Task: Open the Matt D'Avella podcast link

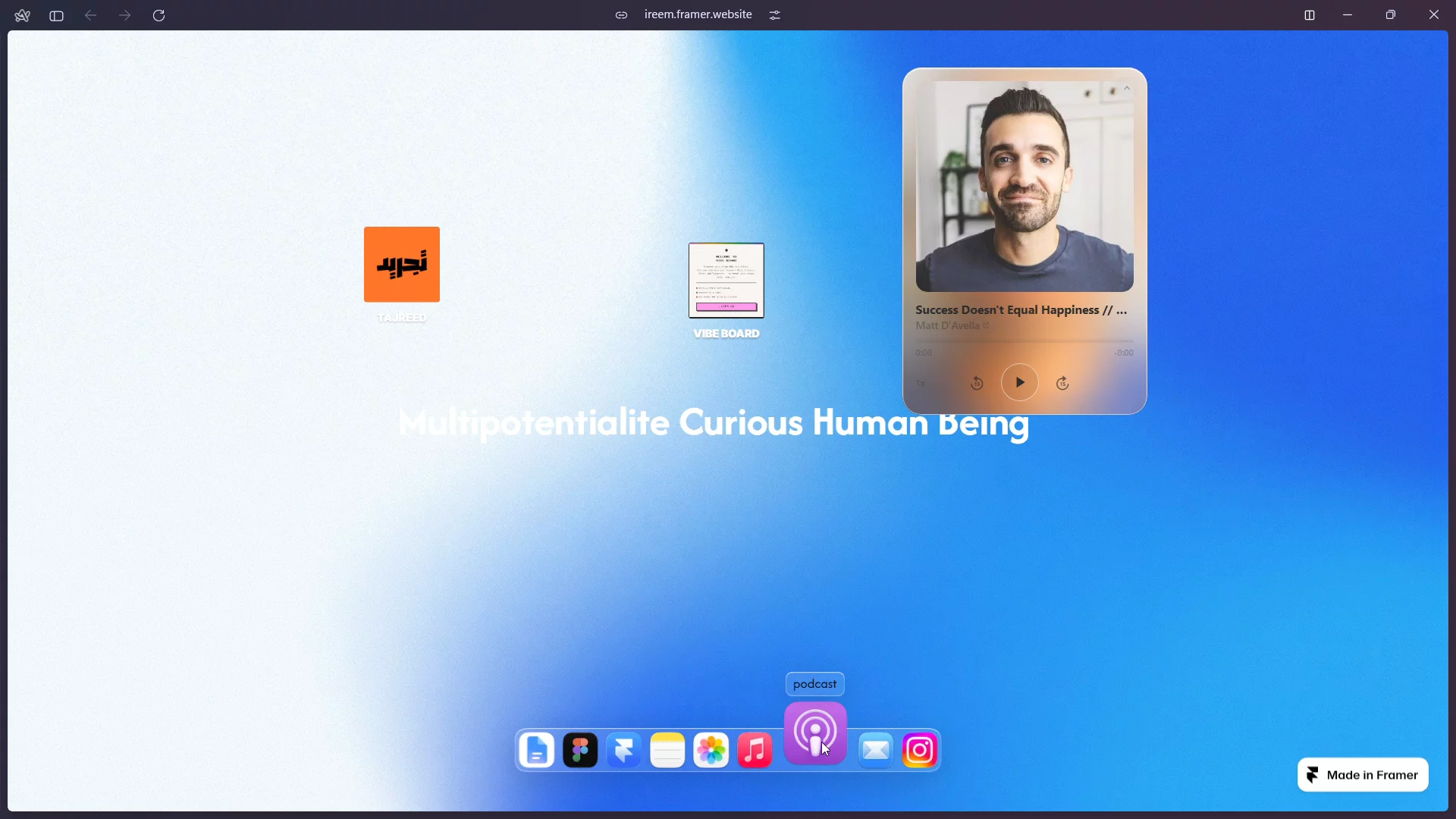Action: point(952,326)
